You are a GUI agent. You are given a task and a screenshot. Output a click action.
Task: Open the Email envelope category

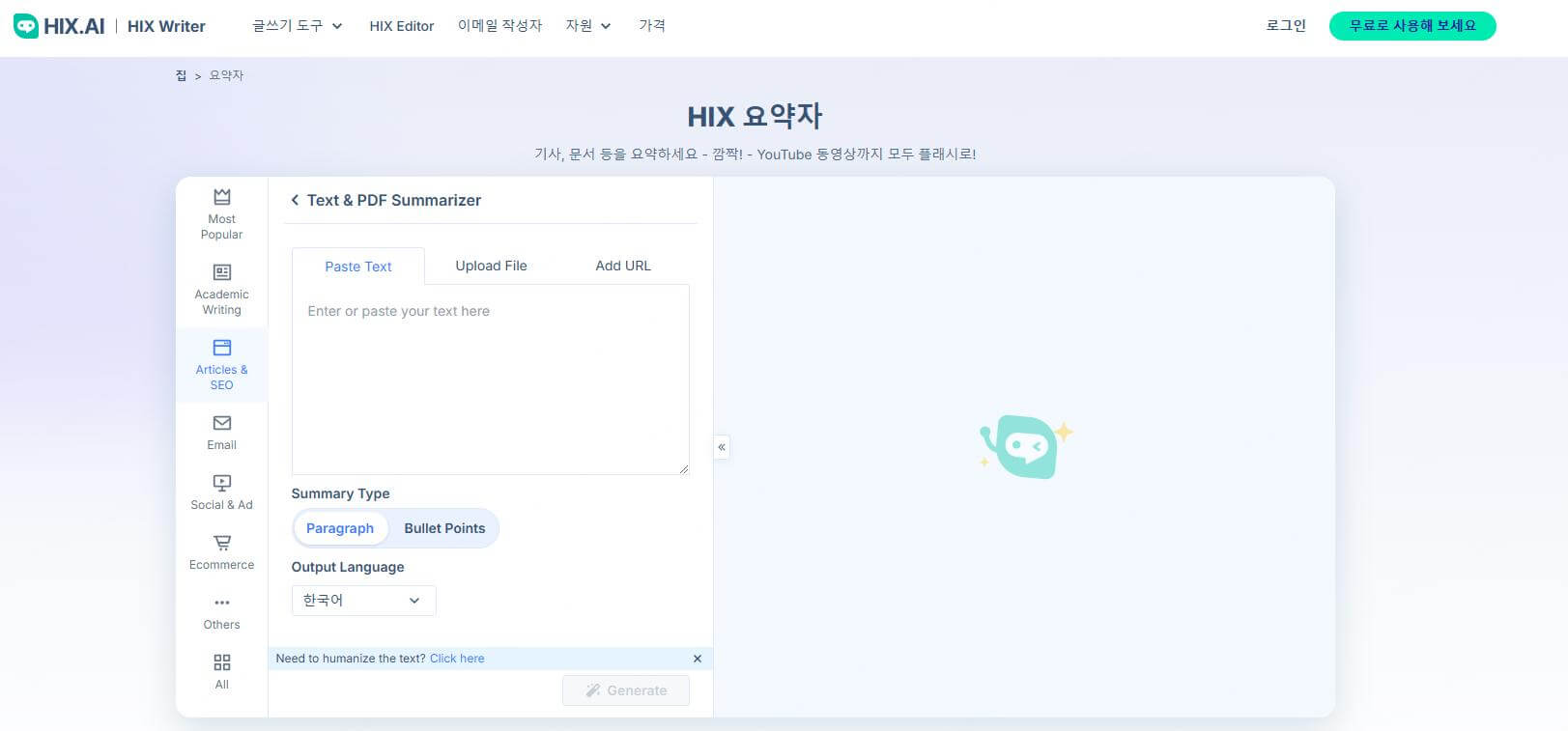(x=221, y=433)
